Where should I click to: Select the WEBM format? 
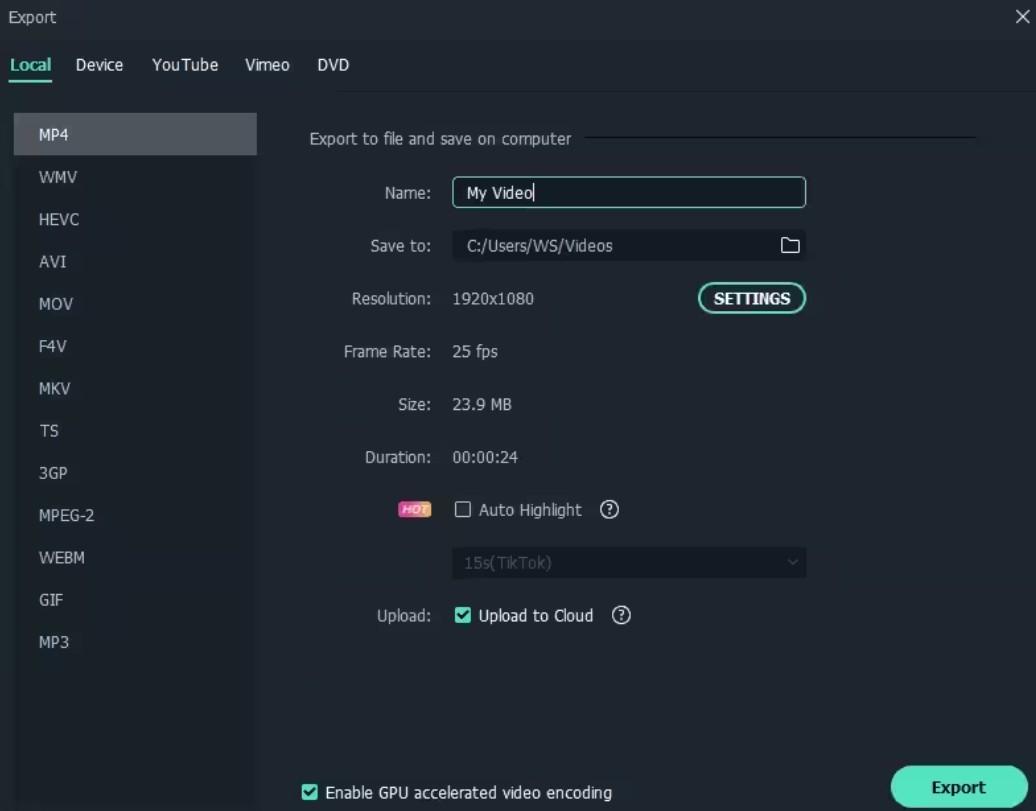(135, 557)
